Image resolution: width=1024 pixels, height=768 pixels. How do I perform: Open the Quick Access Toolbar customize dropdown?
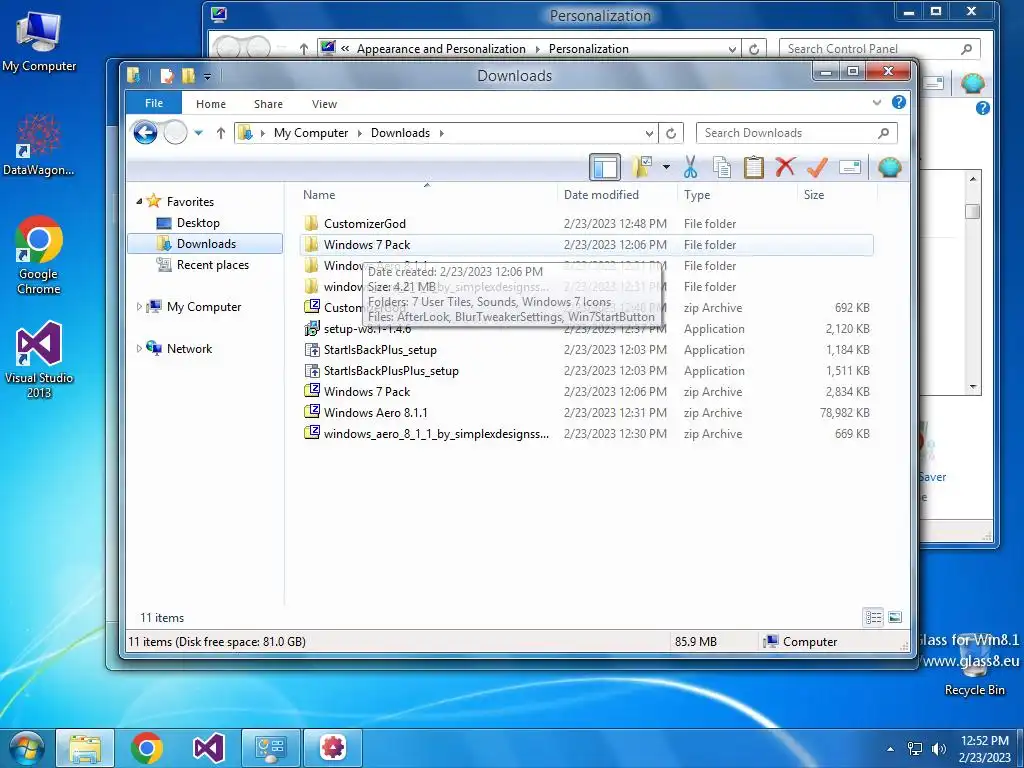click(x=207, y=76)
